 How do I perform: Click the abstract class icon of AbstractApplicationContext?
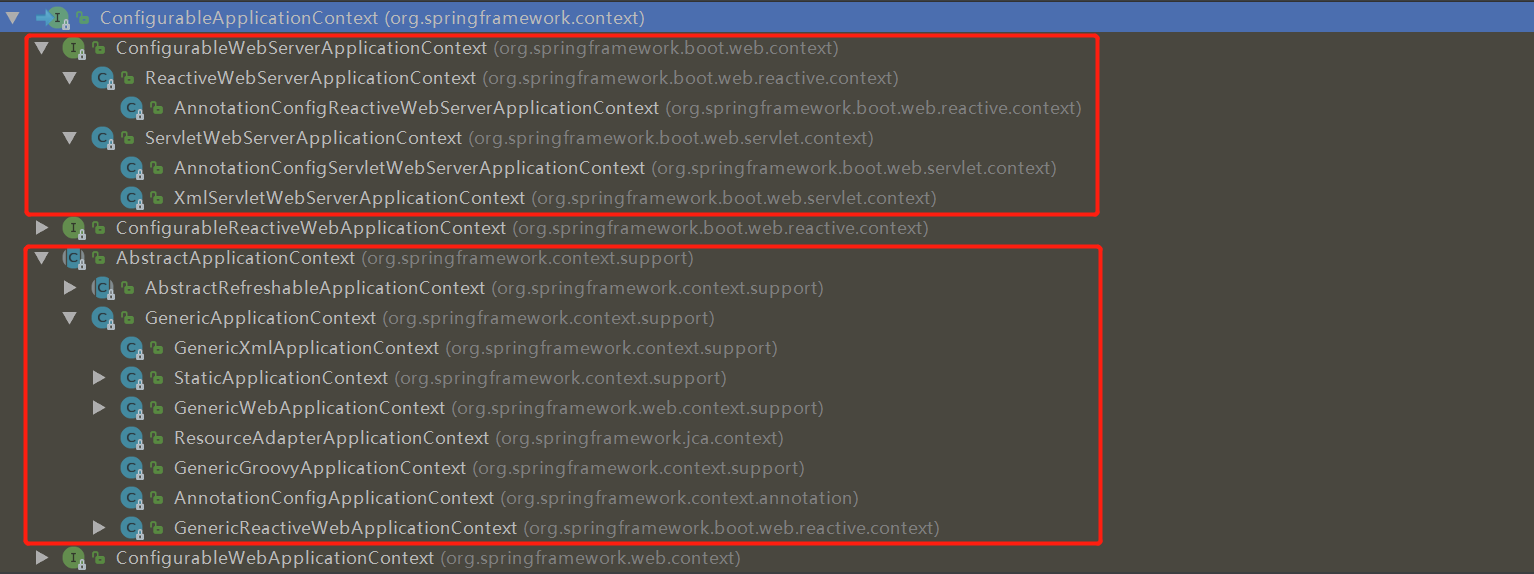73,258
